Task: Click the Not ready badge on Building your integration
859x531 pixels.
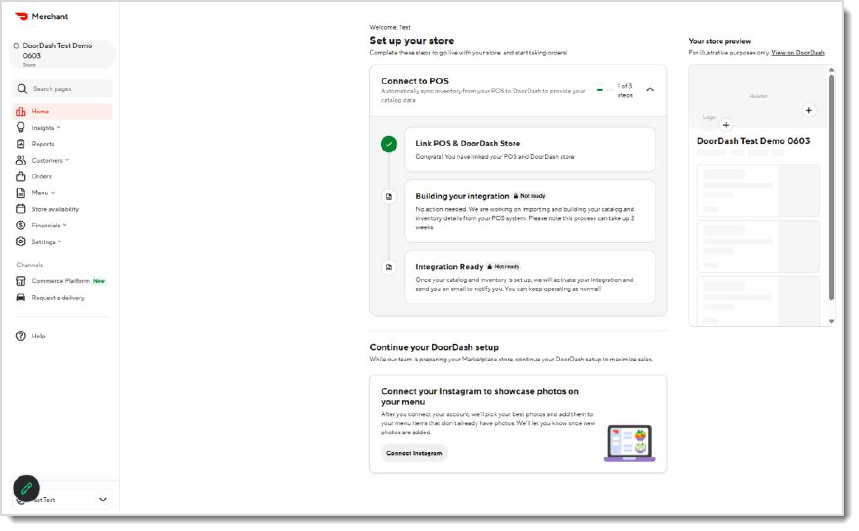Action: click(x=529, y=196)
